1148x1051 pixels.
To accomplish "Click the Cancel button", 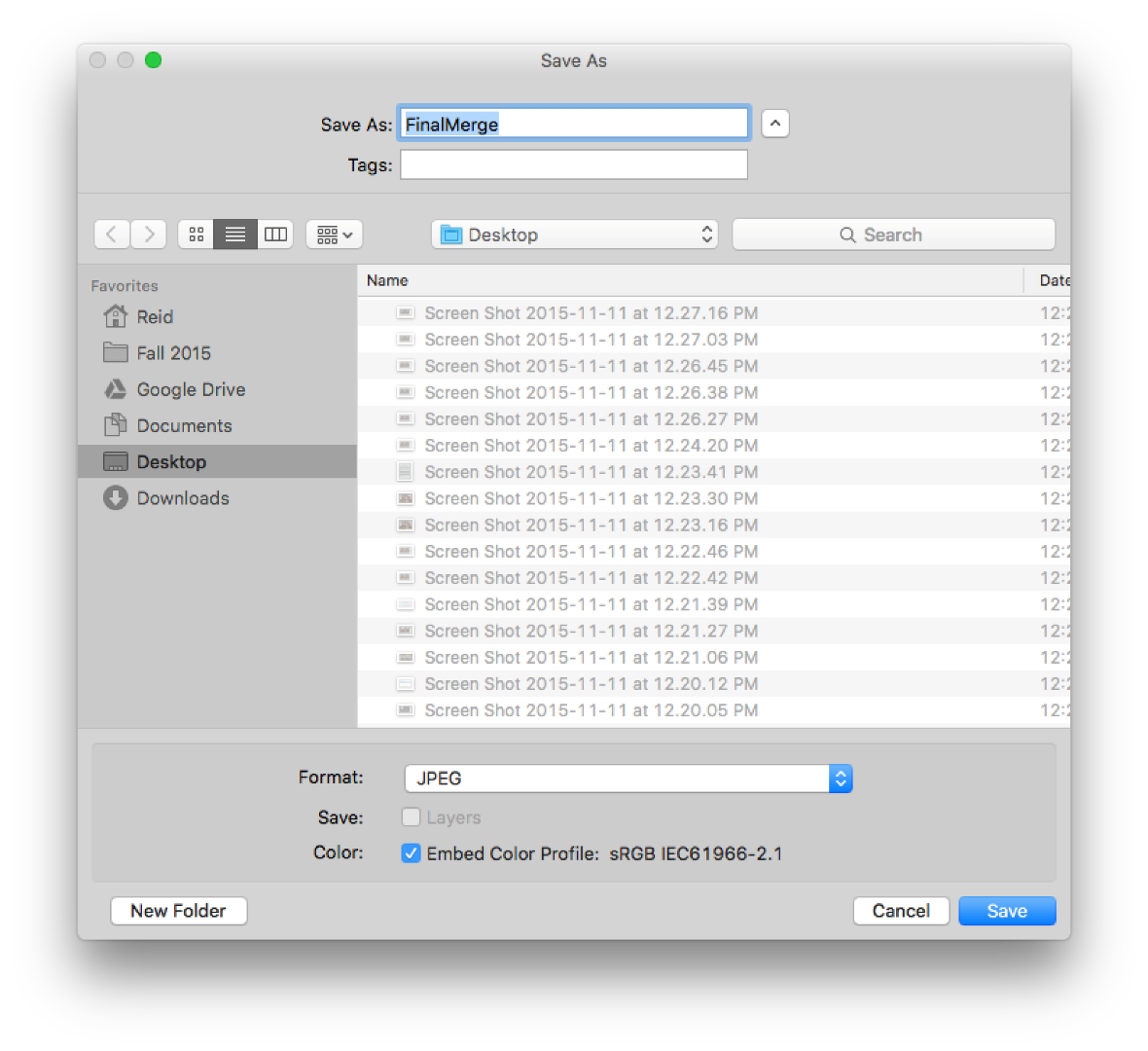I will (x=901, y=911).
